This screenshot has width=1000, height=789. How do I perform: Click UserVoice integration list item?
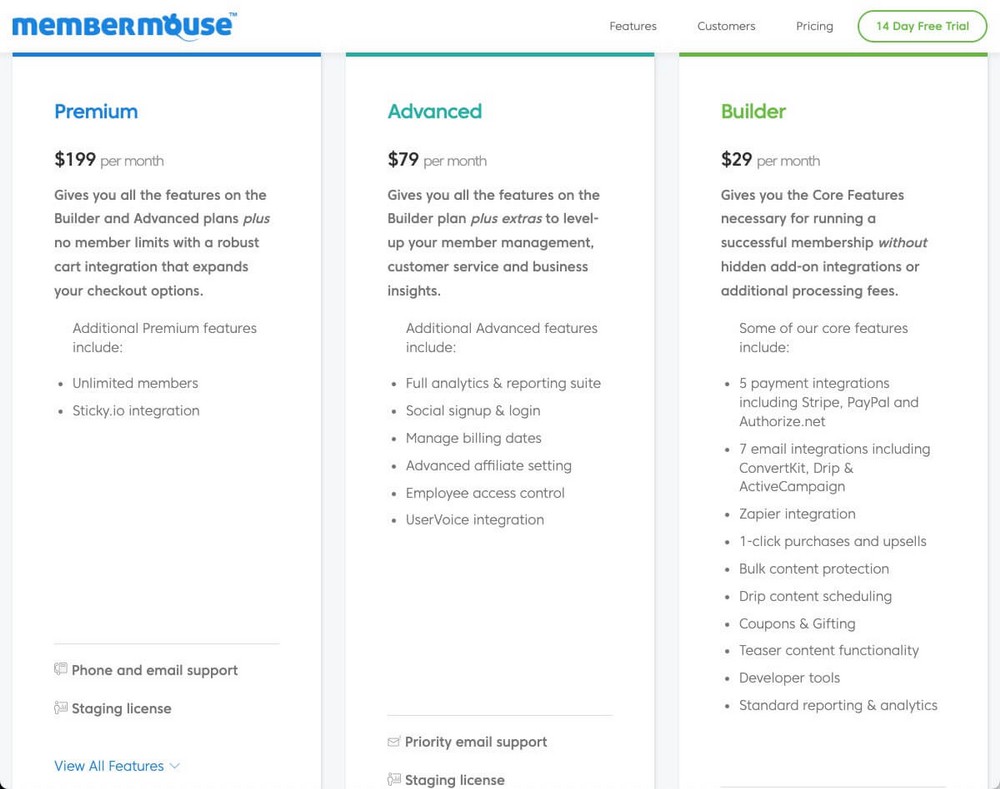pyautogui.click(x=475, y=519)
